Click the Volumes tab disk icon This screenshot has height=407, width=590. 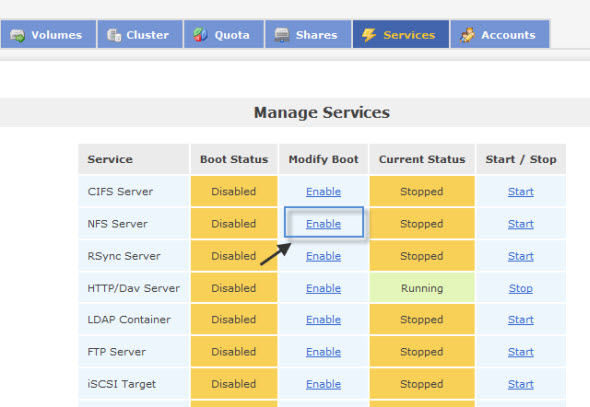17,35
